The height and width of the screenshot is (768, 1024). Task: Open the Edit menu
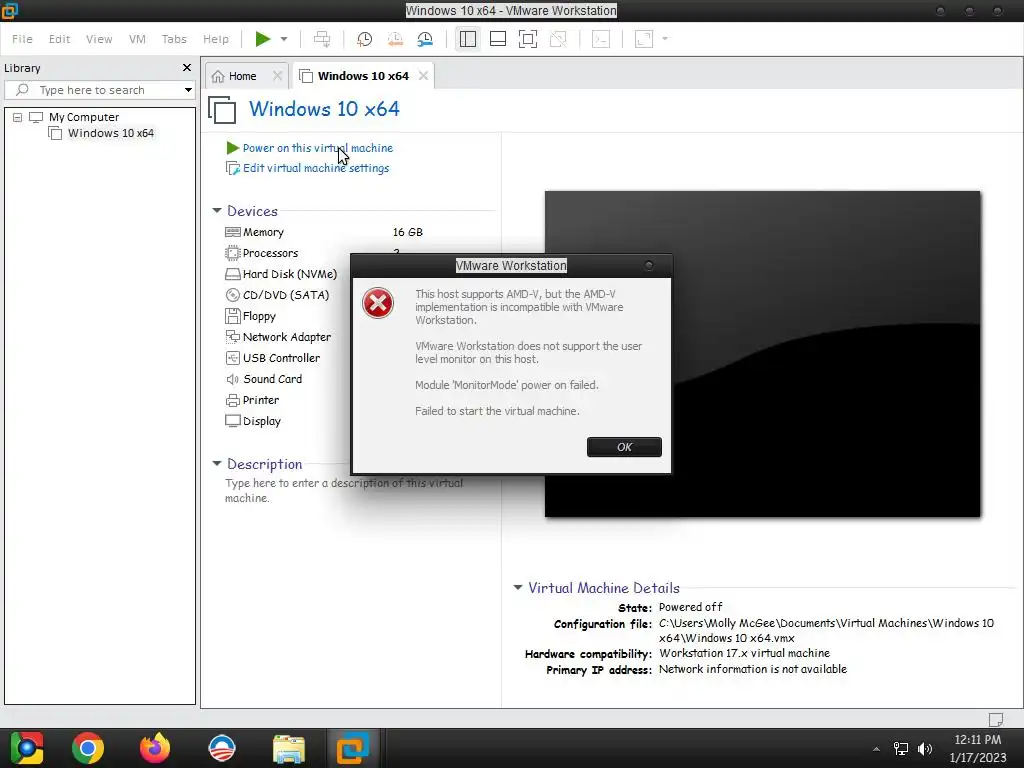[x=59, y=39]
